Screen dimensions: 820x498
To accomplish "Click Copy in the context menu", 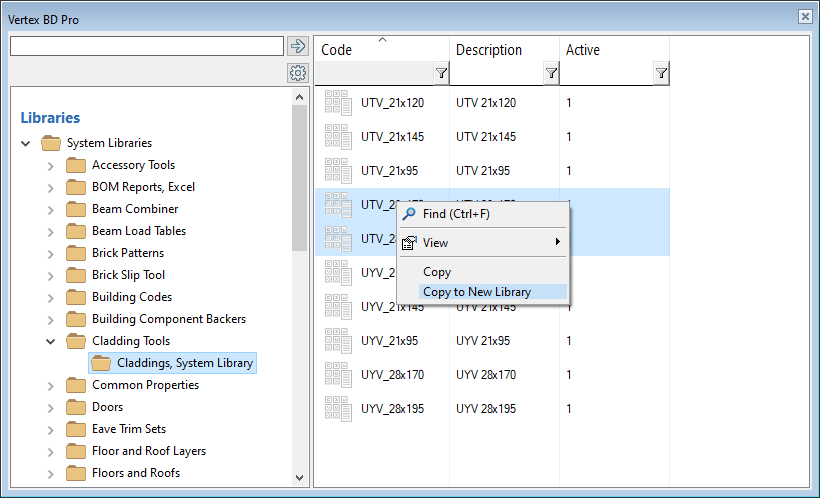I will [437, 272].
